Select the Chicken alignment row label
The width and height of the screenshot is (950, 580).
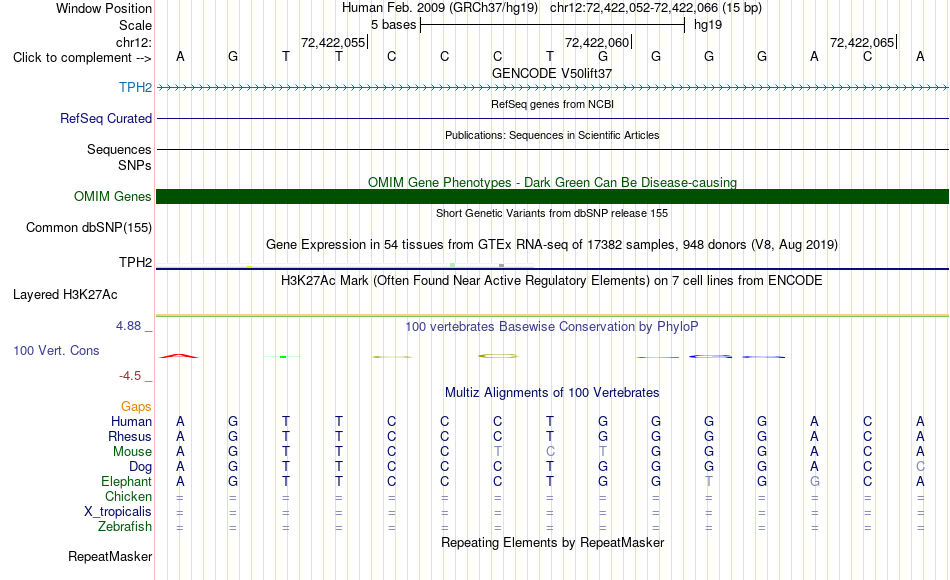click(x=128, y=496)
